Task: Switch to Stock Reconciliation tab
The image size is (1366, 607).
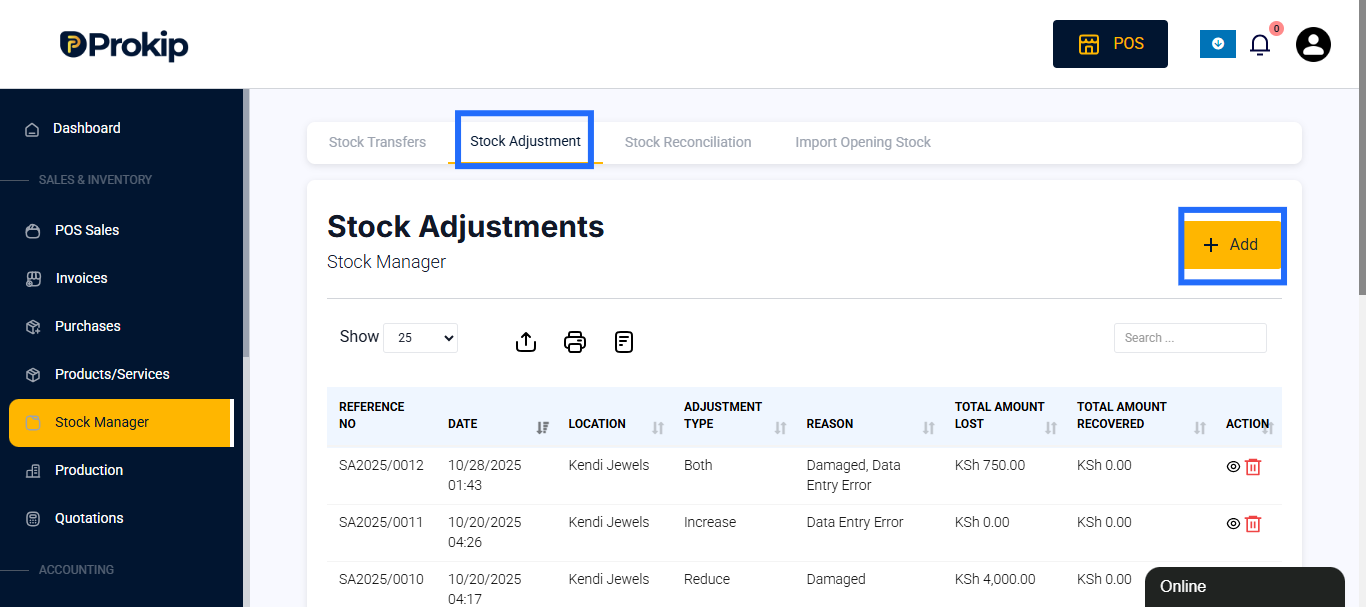Action: pos(688,142)
